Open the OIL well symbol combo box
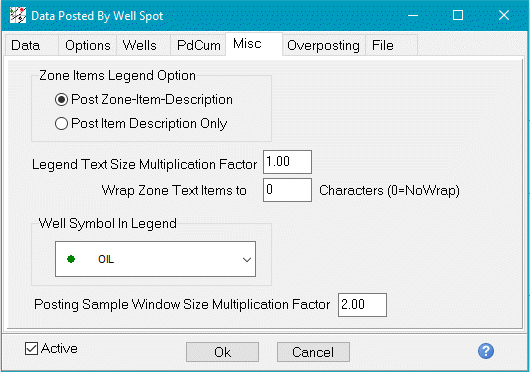 [155, 259]
